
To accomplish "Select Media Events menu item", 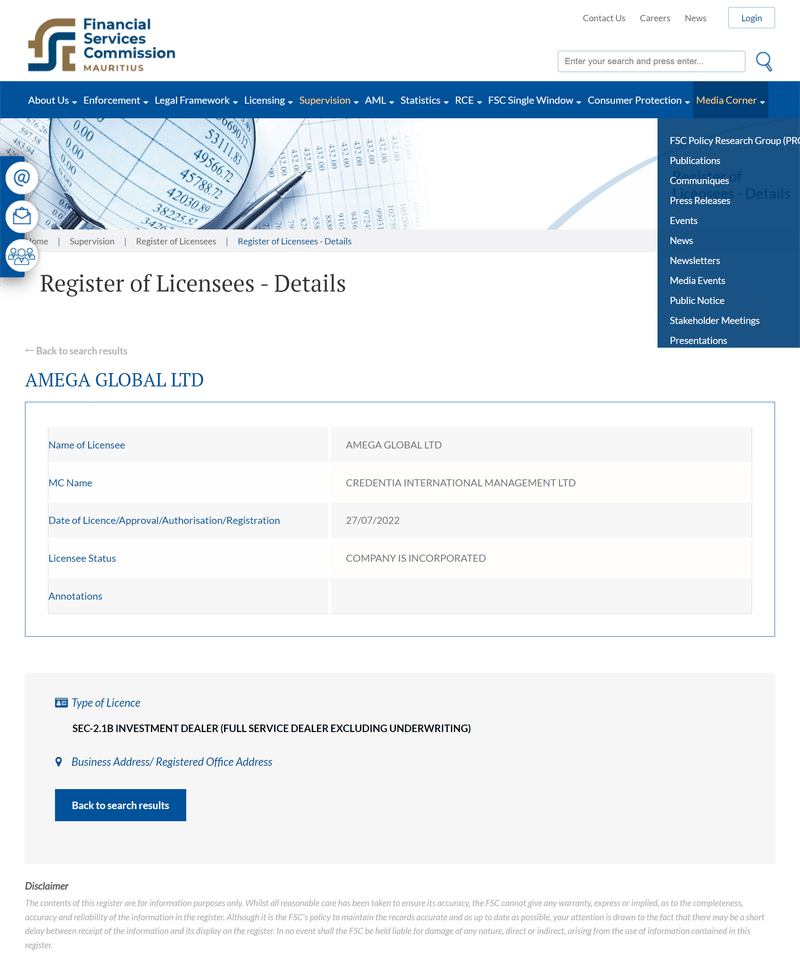I will pyautogui.click(x=697, y=280).
